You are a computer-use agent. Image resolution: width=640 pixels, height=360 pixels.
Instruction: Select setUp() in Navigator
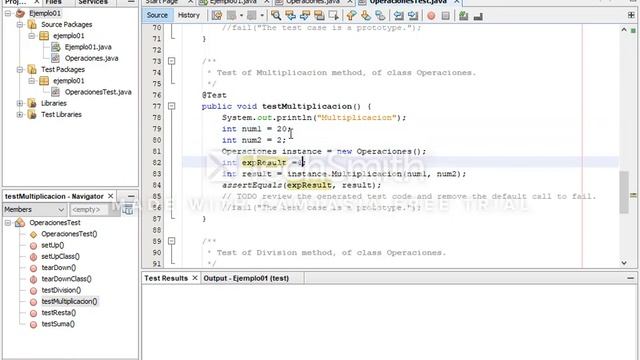(52, 245)
